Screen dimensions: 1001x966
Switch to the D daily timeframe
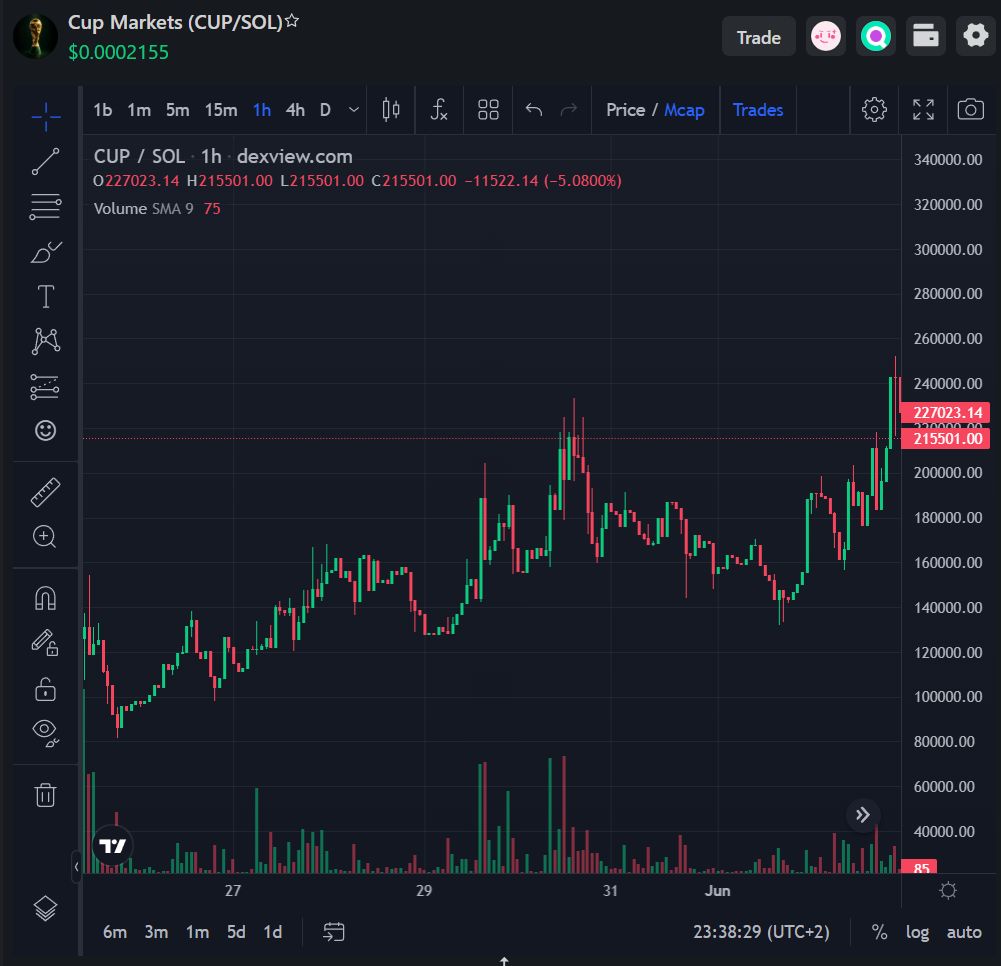(325, 110)
